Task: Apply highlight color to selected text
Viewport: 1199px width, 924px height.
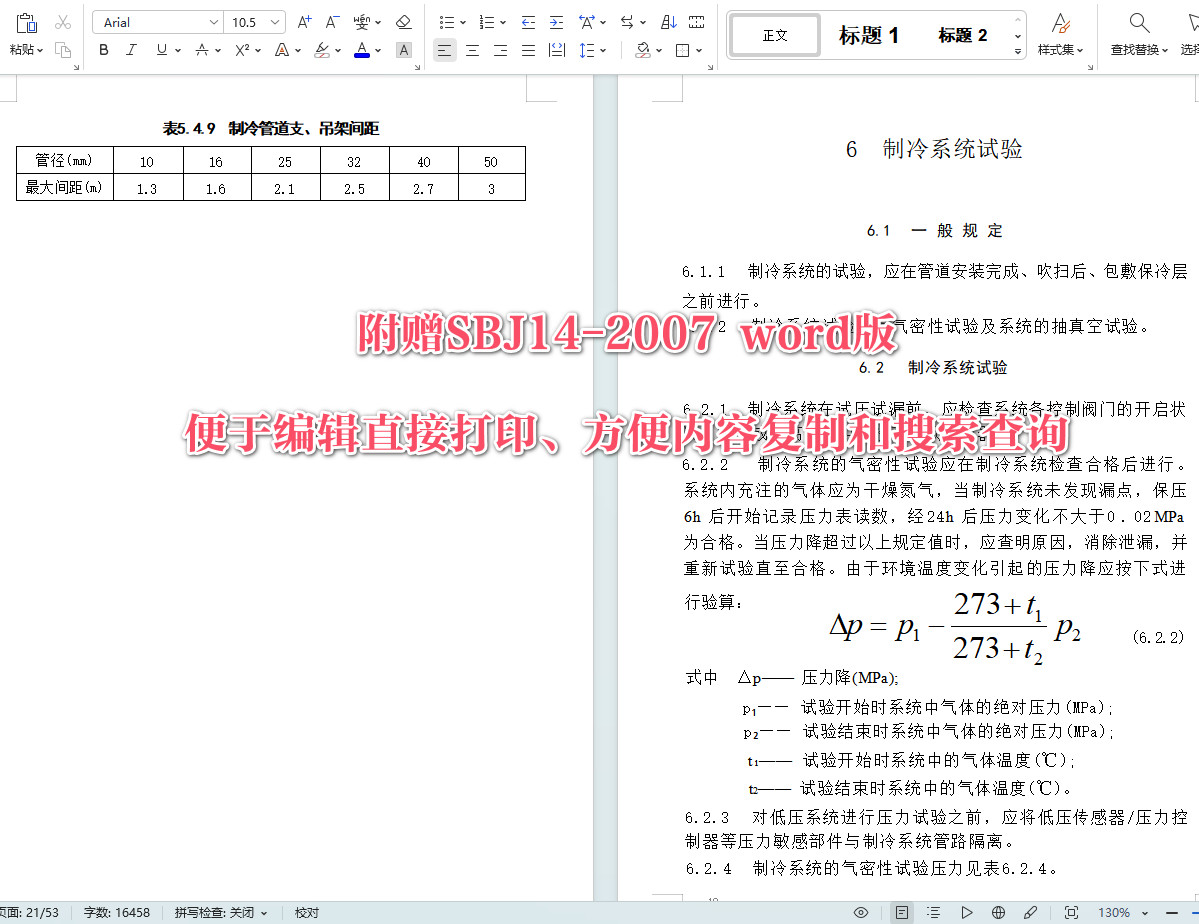Action: [323, 50]
